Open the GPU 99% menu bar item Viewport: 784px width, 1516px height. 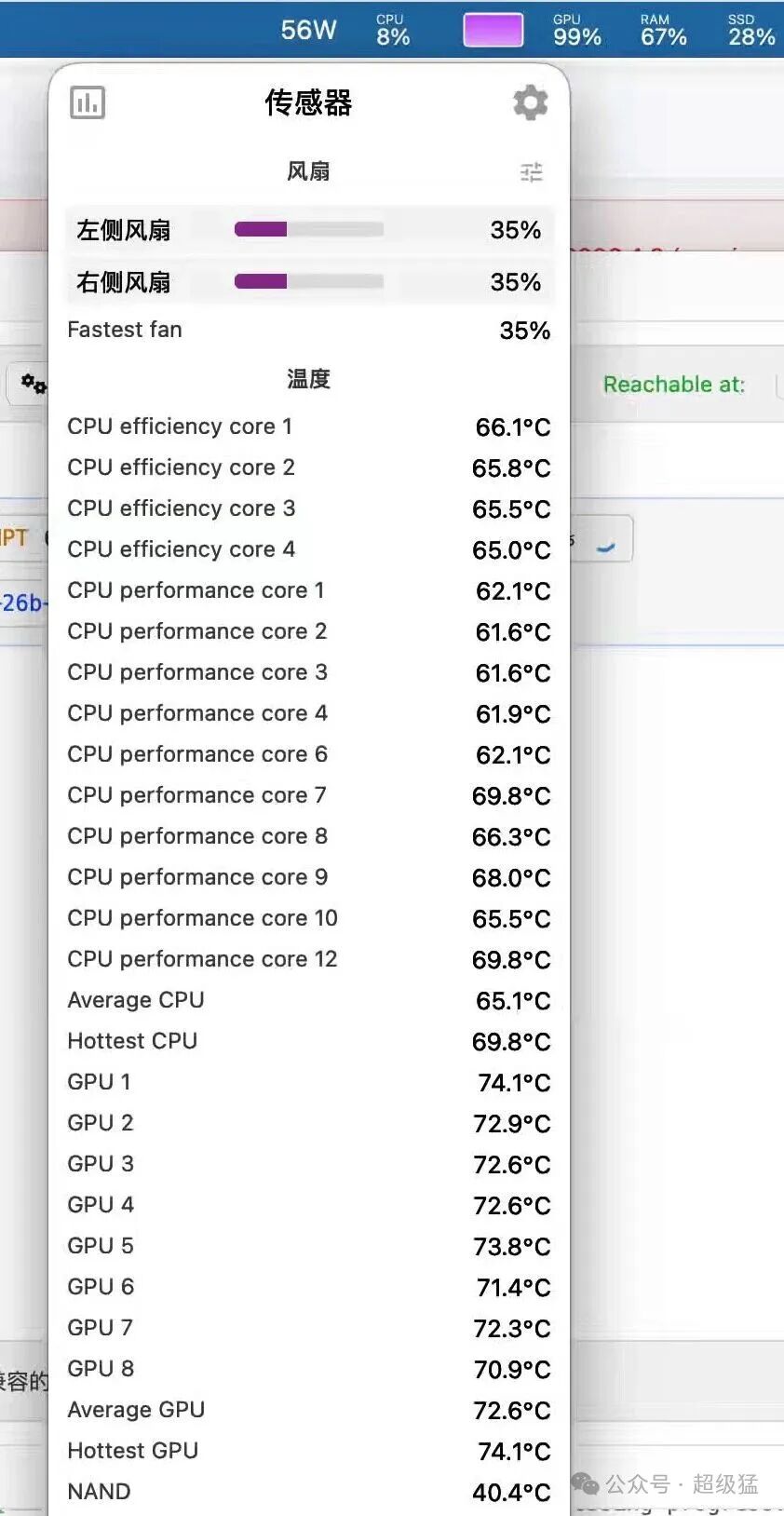(577, 30)
